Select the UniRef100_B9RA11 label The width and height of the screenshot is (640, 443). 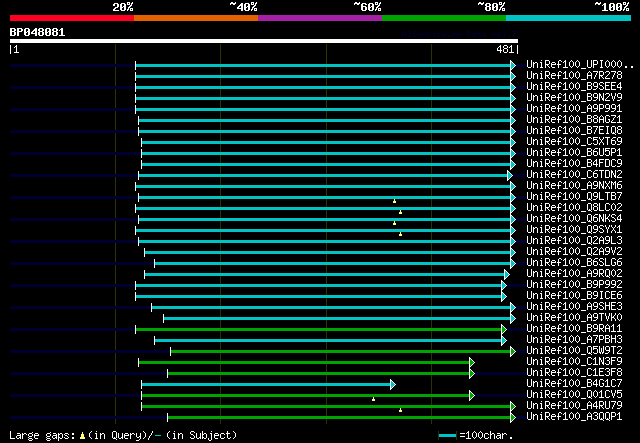574,329
